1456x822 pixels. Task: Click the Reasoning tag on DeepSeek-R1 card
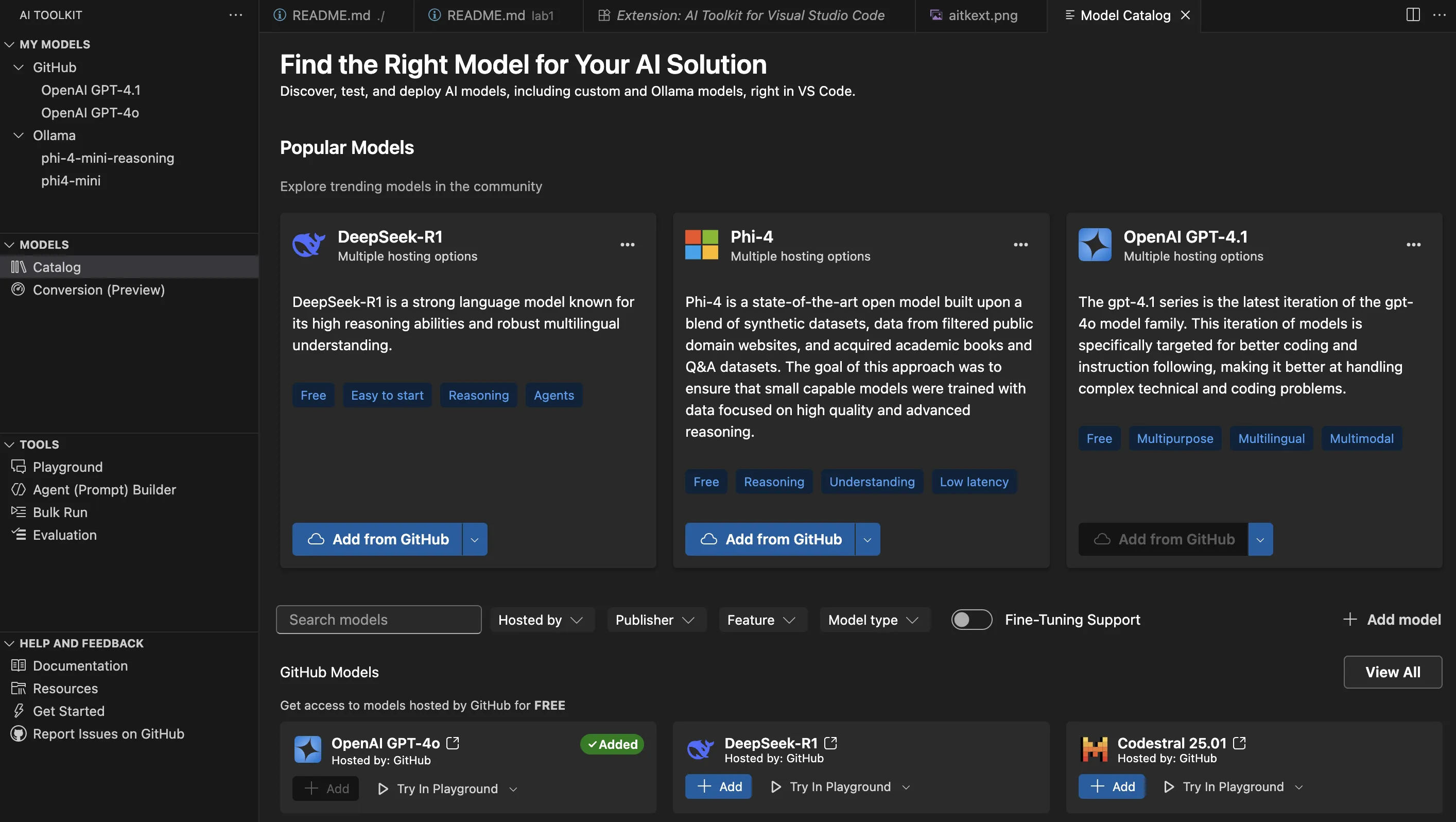[479, 395]
